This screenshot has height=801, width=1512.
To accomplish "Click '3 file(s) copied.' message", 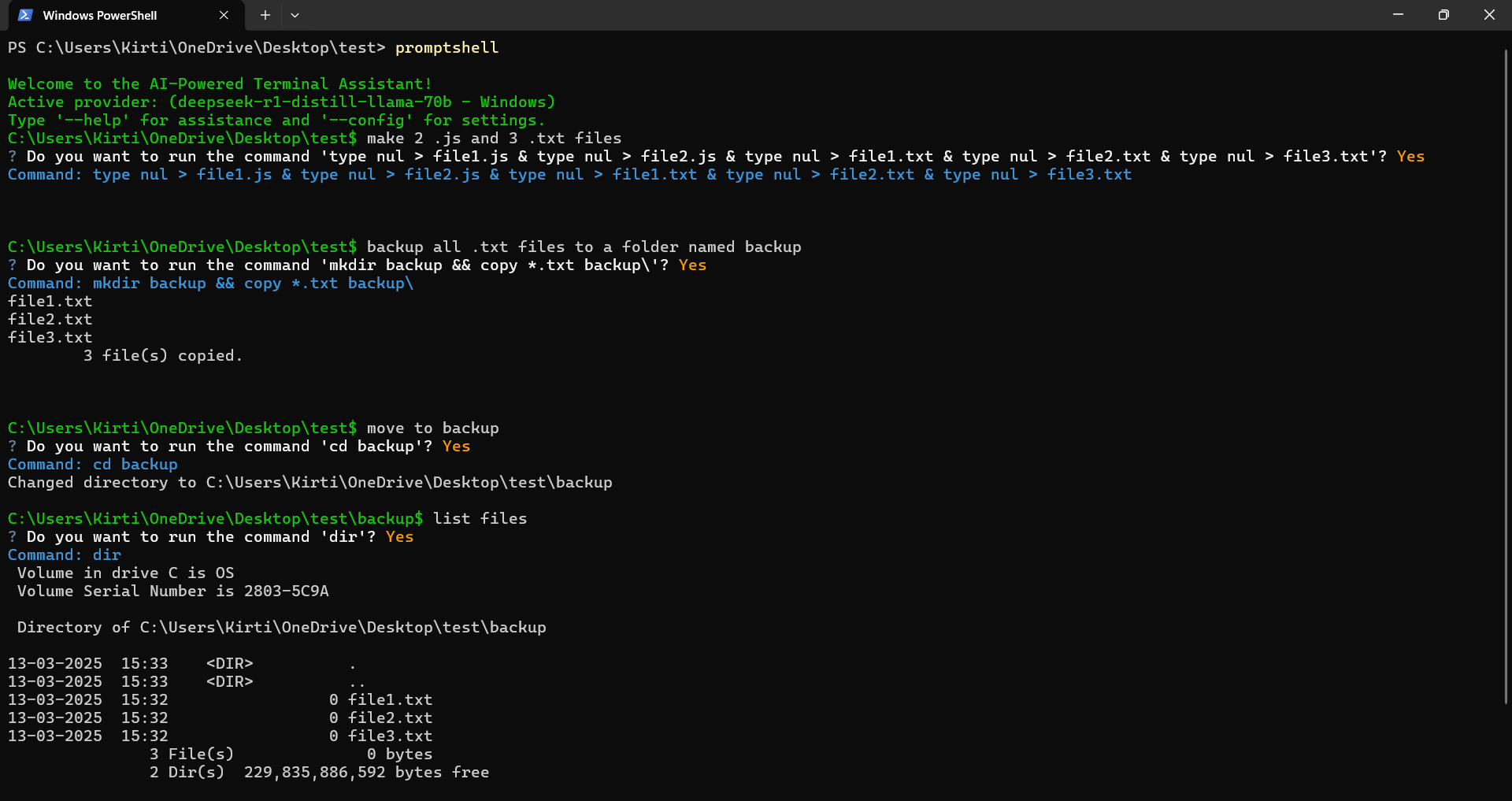I will pyautogui.click(x=163, y=356).
